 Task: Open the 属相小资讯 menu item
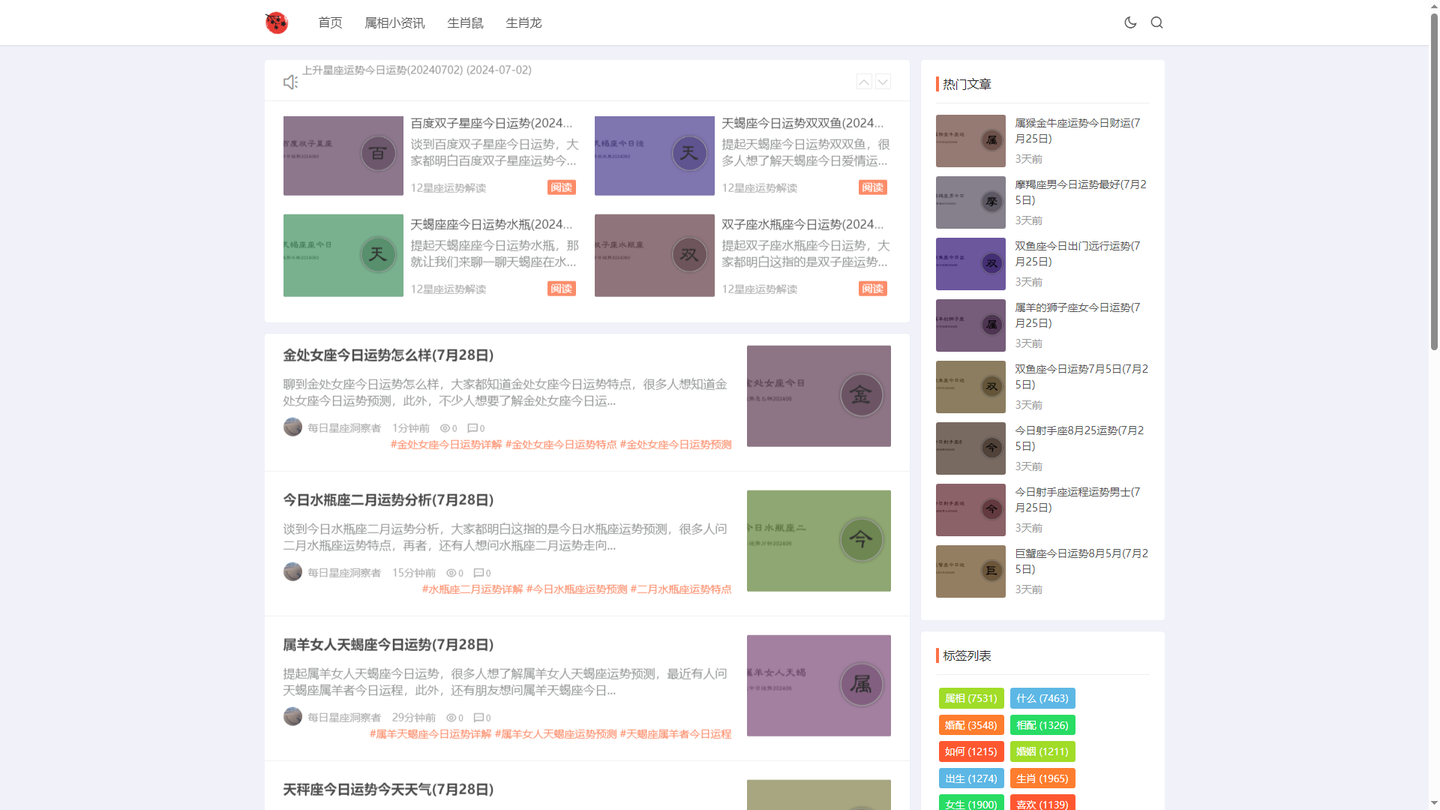[x=395, y=23]
